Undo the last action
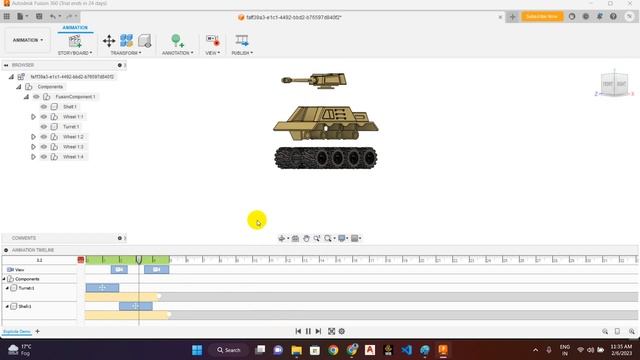This screenshot has height=360, width=640. coord(53,16)
